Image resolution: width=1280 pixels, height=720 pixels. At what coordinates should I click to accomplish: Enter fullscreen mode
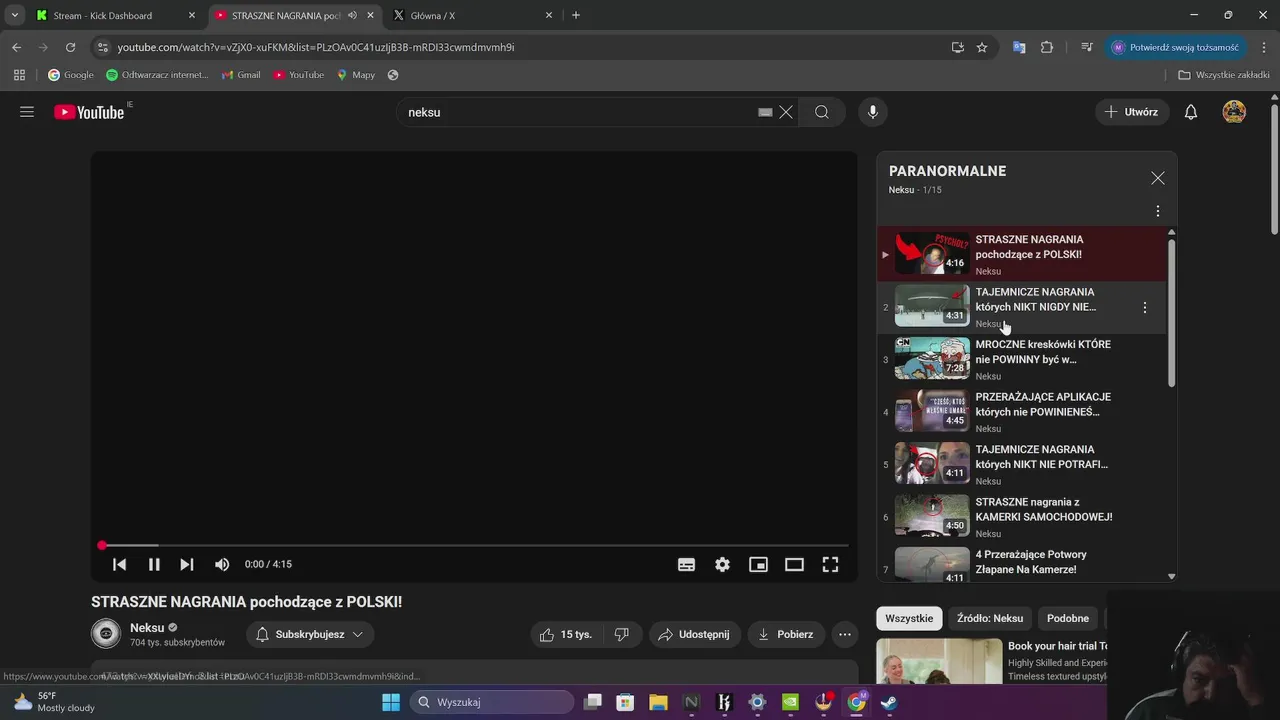point(830,564)
